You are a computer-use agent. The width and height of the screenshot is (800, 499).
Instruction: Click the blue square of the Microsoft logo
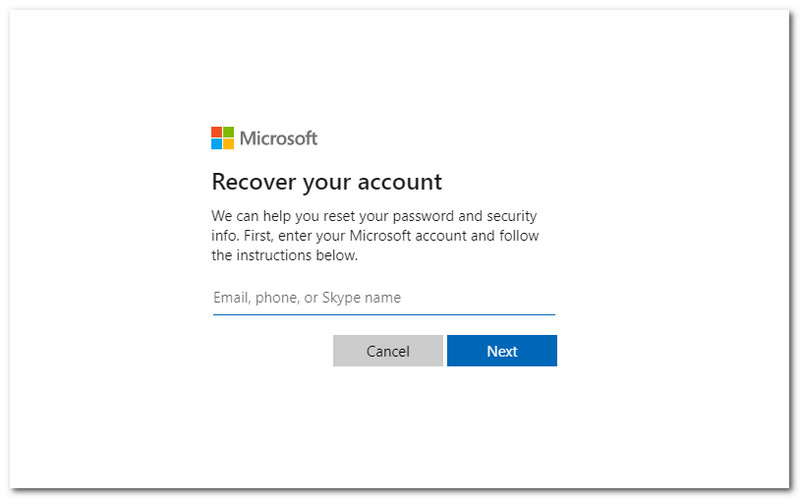[216, 144]
